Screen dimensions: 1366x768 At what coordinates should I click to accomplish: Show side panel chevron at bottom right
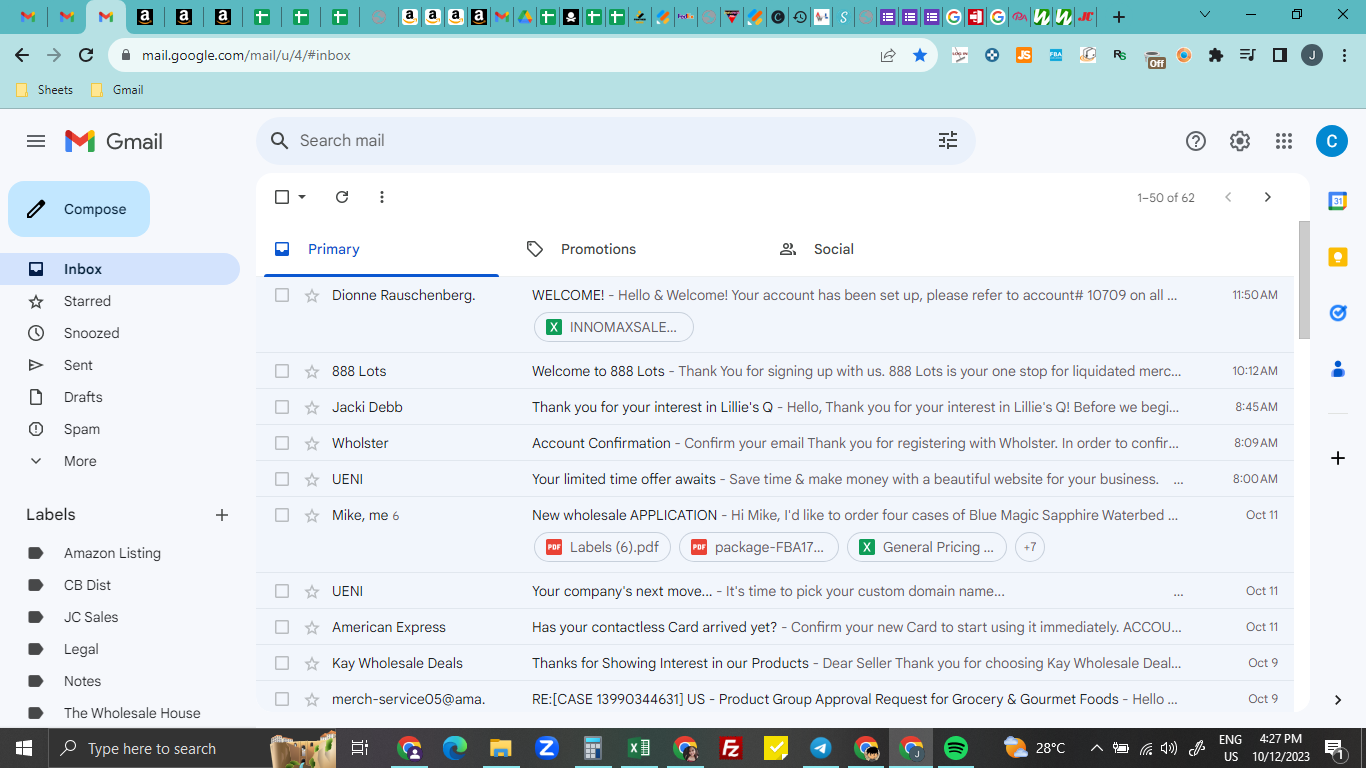pyautogui.click(x=1338, y=700)
